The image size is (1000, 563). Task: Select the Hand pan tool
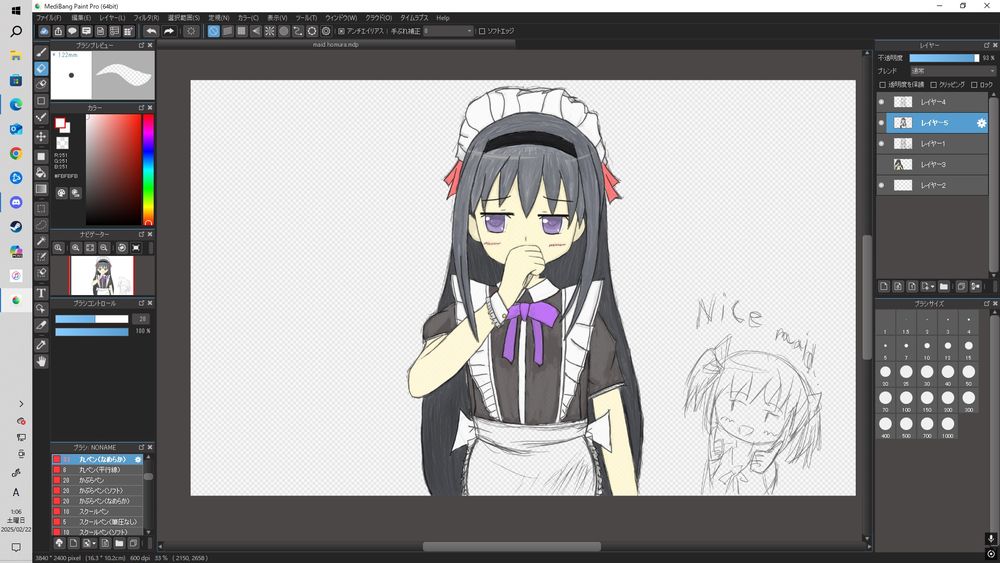coord(41,362)
